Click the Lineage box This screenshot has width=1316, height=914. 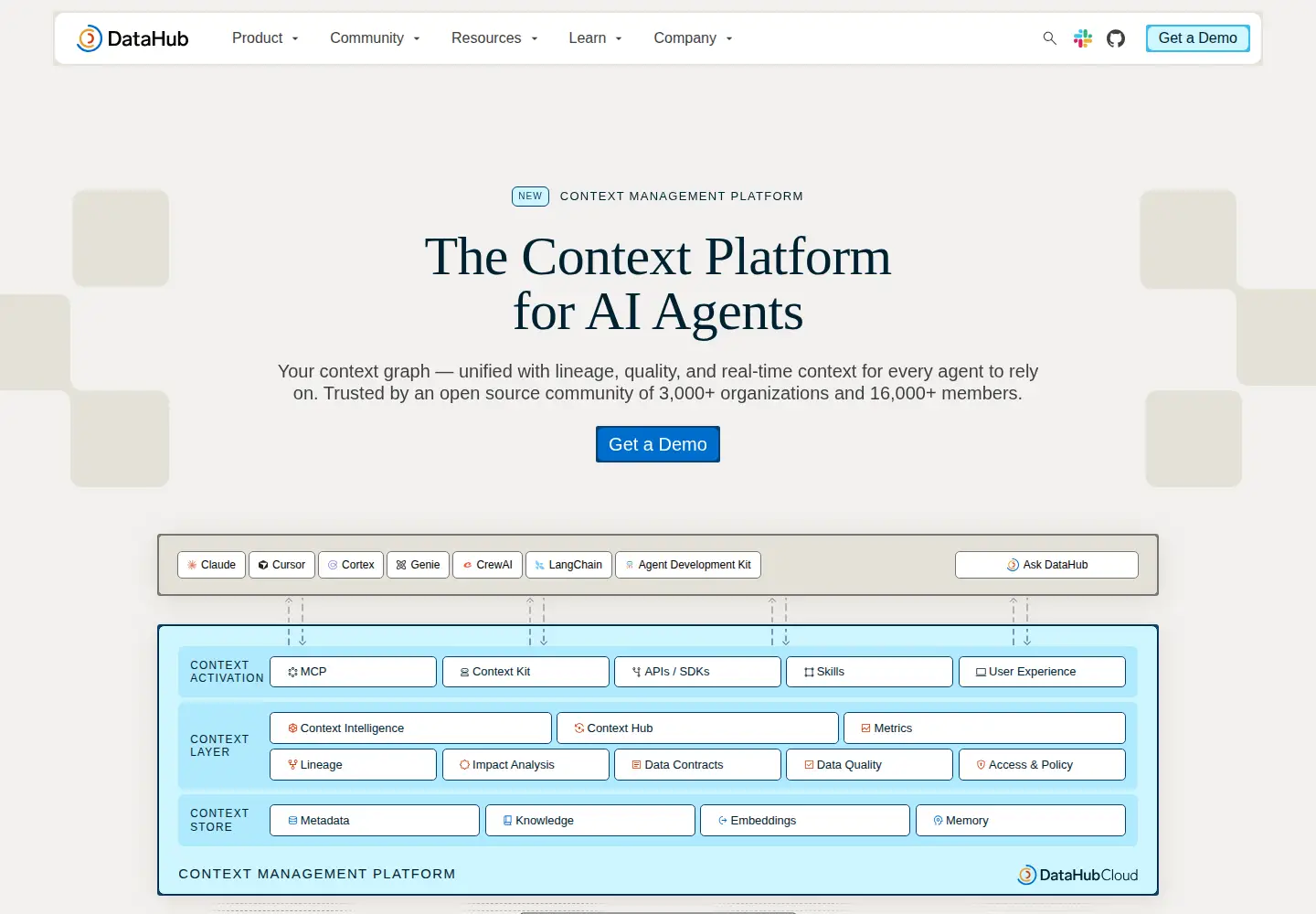pos(353,765)
